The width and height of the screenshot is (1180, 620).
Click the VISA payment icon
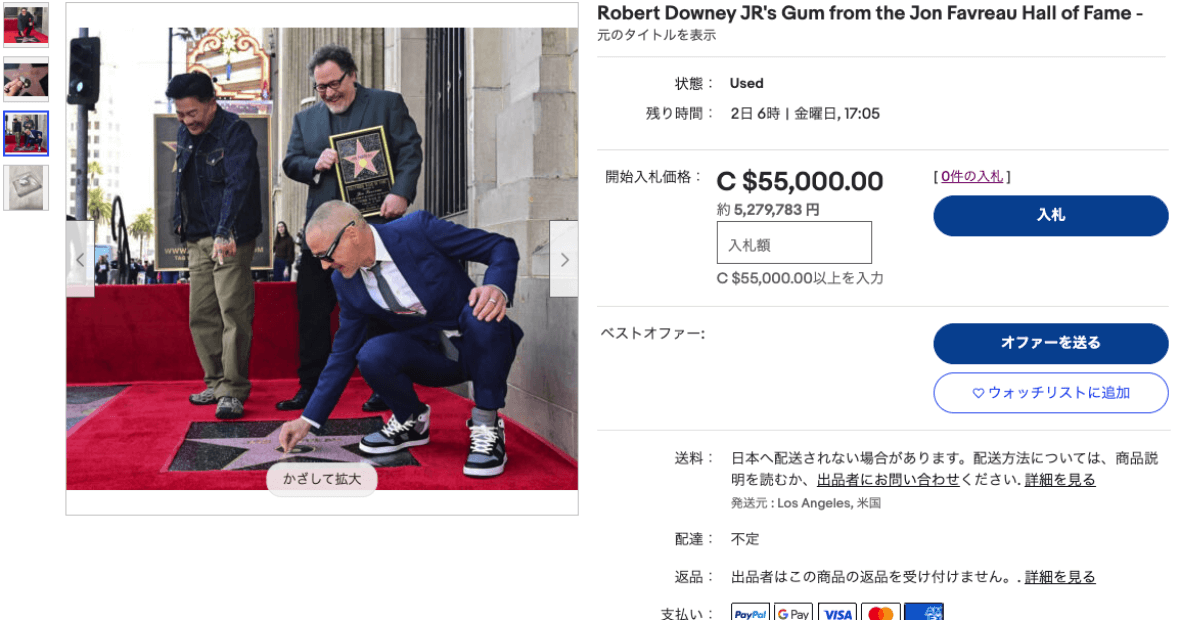(837, 612)
